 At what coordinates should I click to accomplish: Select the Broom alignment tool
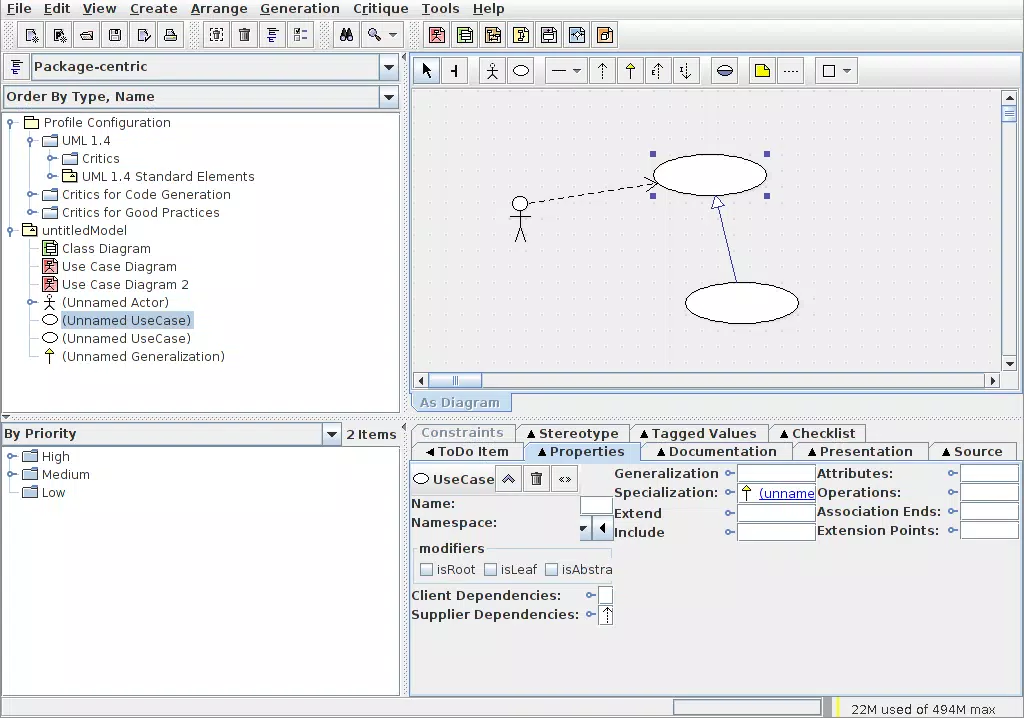455,71
